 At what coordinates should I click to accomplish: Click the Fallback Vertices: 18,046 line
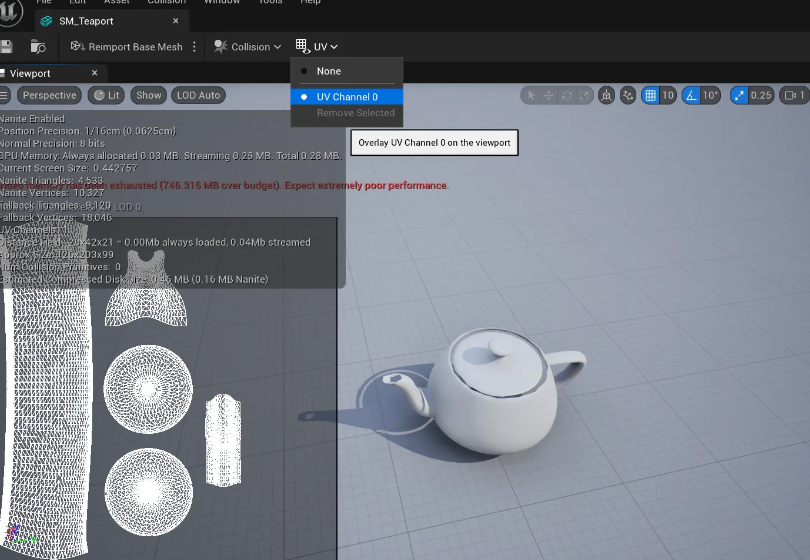pos(56,217)
